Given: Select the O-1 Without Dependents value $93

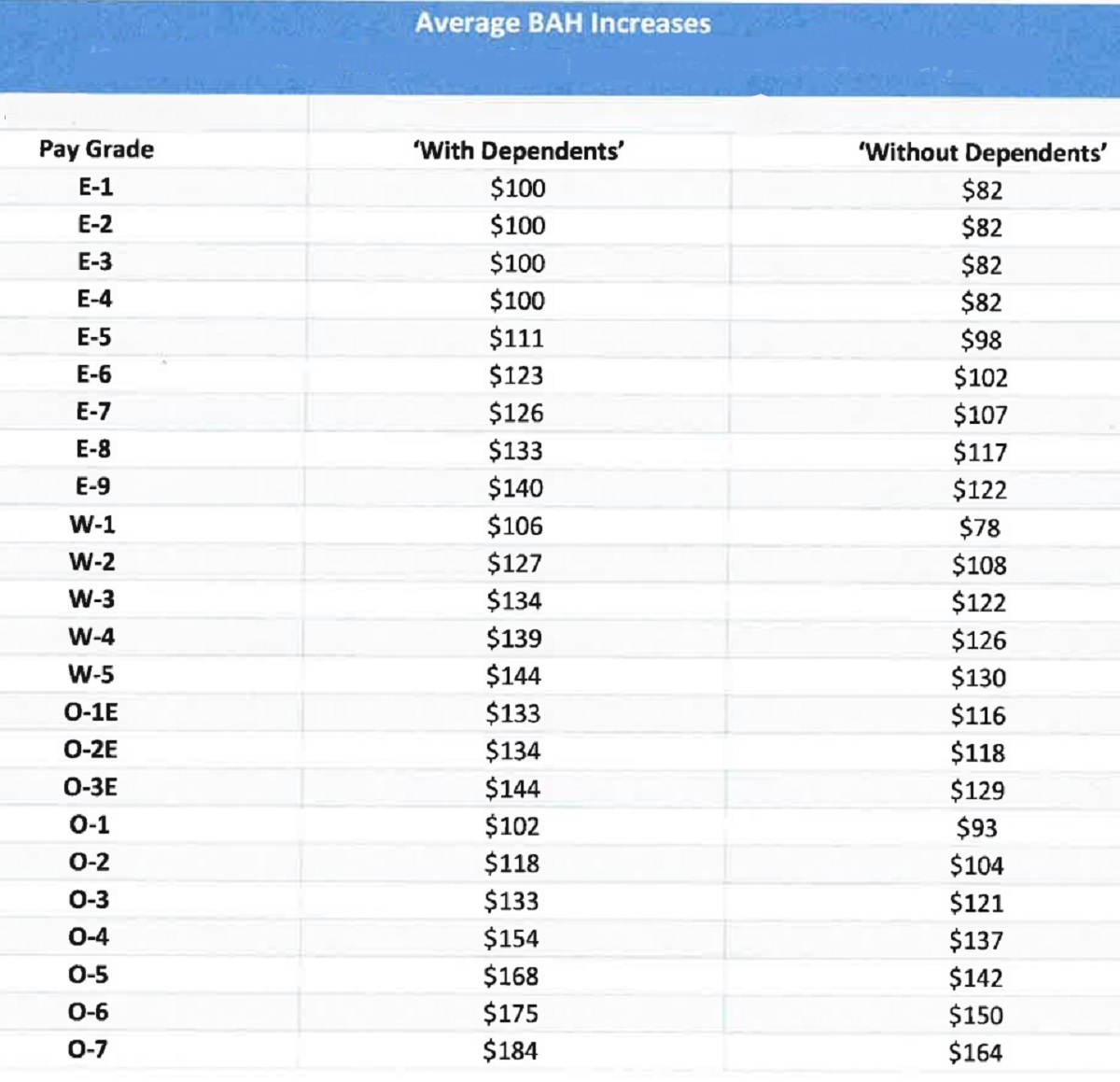Looking at the screenshot, I should [x=977, y=827].
